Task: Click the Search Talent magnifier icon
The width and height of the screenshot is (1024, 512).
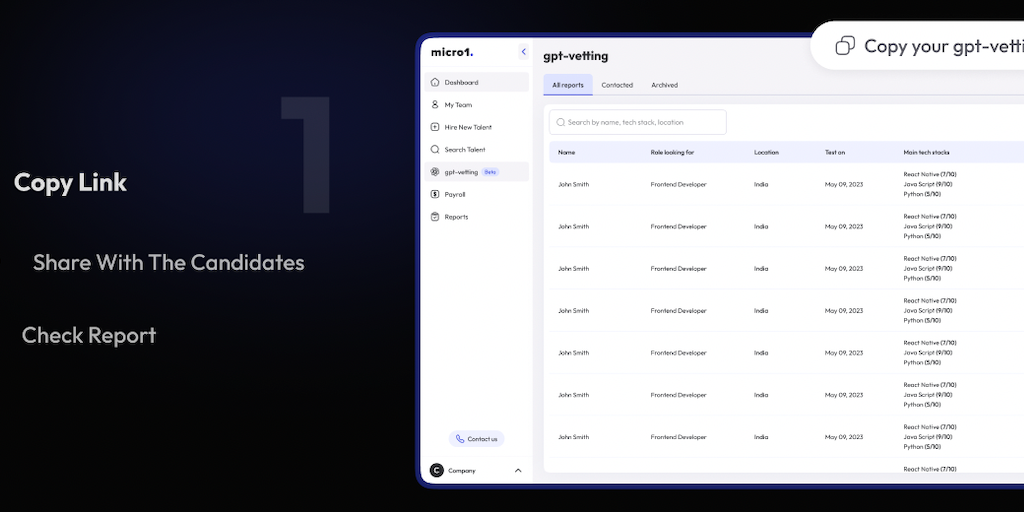Action: click(x=435, y=150)
